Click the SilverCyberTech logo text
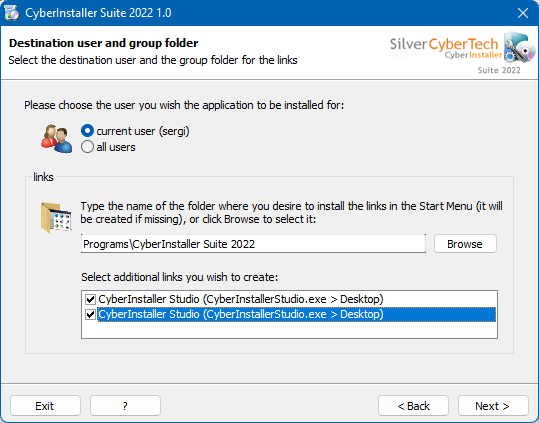 [x=444, y=45]
